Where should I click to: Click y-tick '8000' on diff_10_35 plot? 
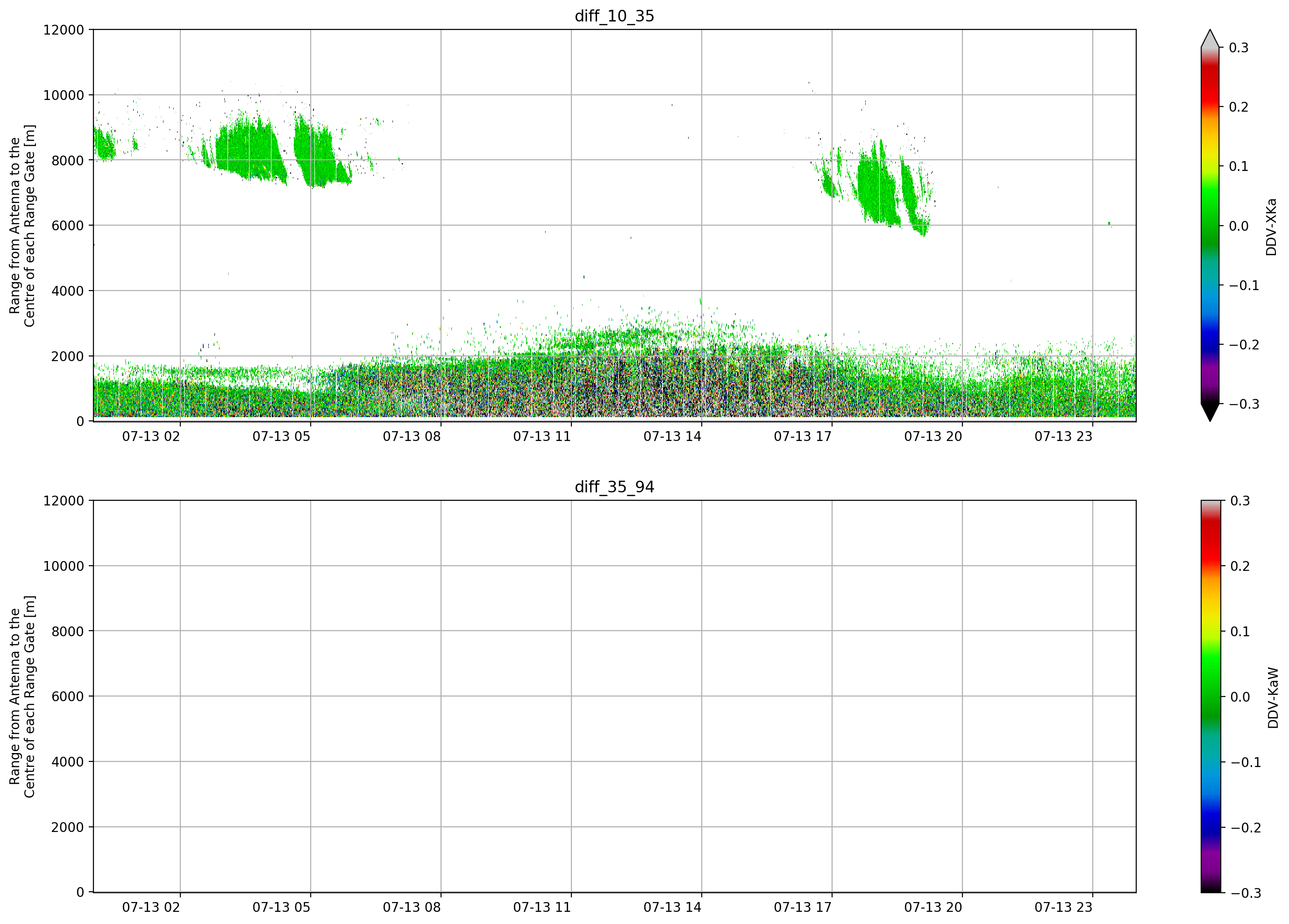[x=68, y=161]
